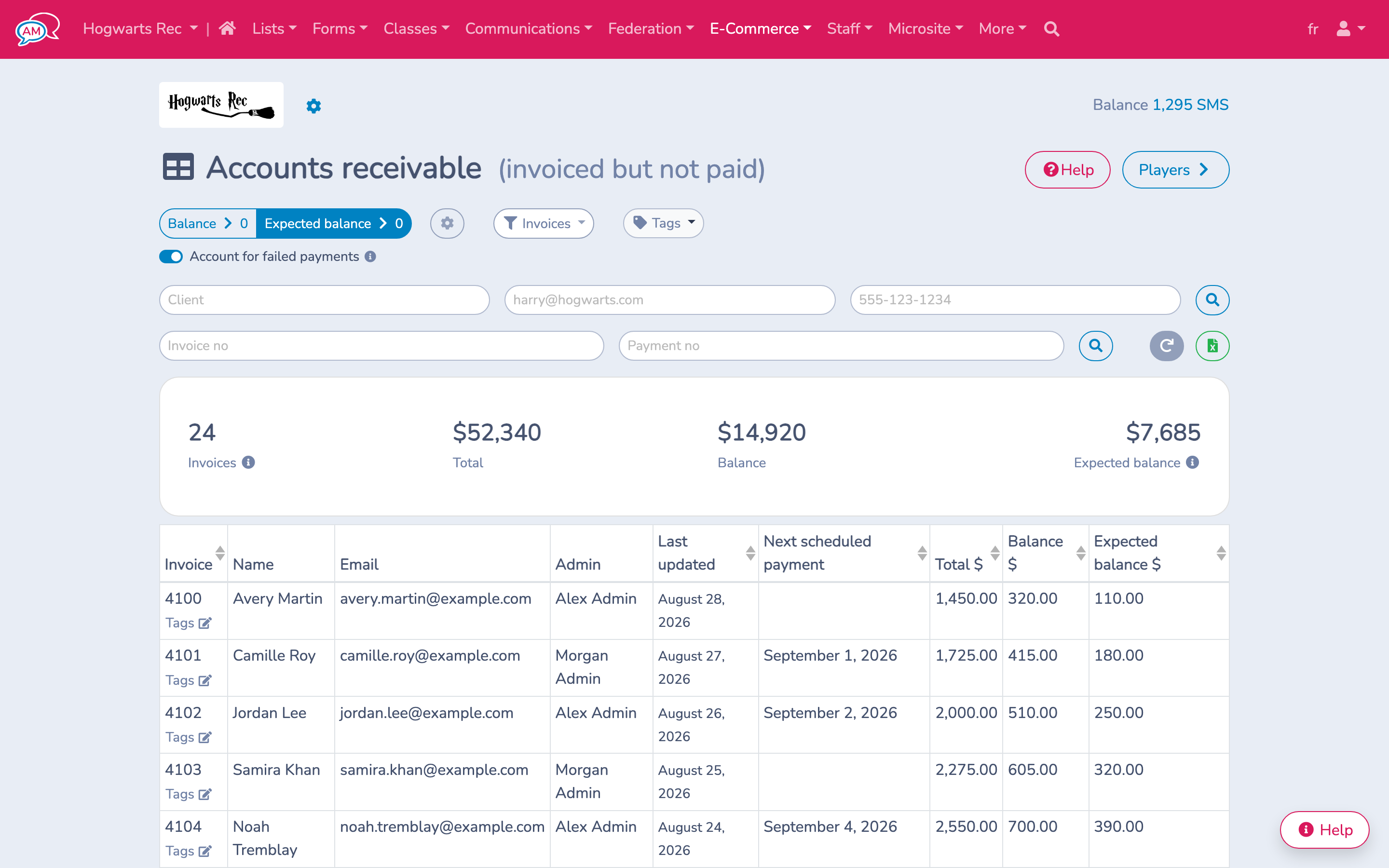Sort by Total $ column
This screenshot has height=868, width=1389.
pyautogui.click(x=994, y=553)
